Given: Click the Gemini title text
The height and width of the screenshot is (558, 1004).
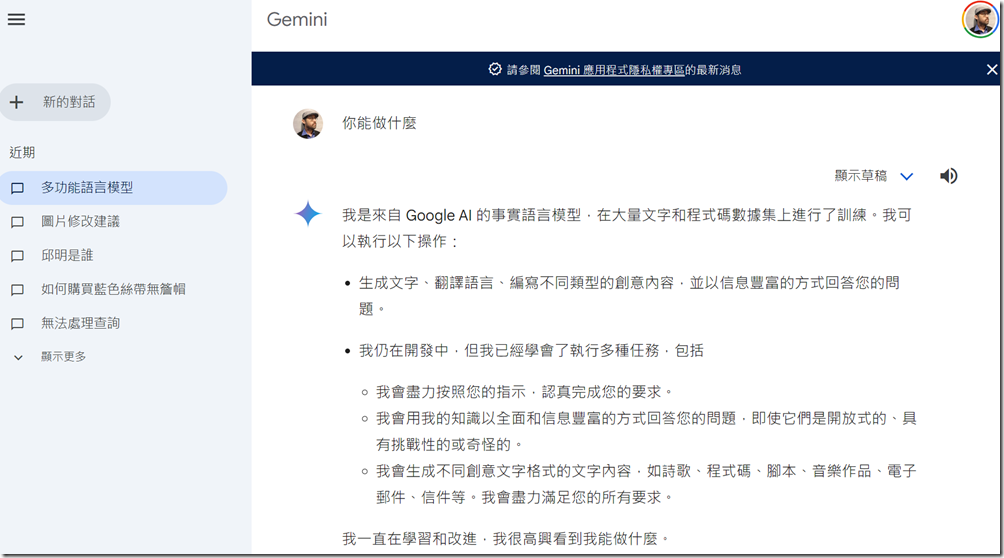Looking at the screenshot, I should pos(297,20).
